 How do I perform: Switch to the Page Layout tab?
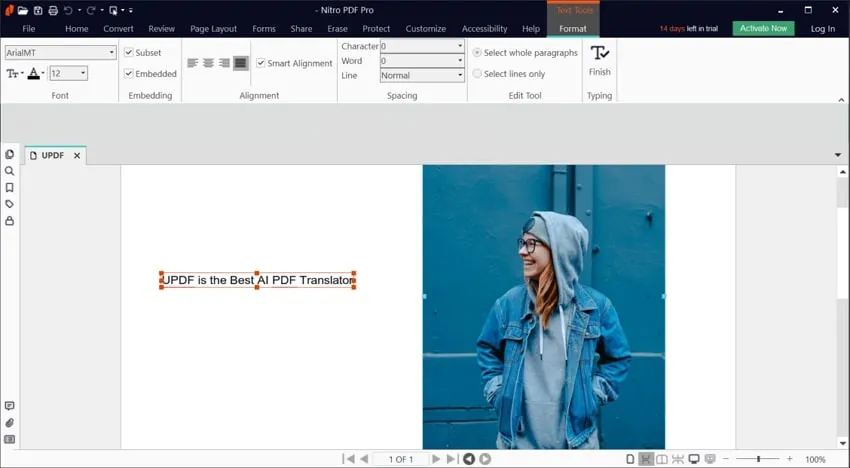[x=214, y=29]
